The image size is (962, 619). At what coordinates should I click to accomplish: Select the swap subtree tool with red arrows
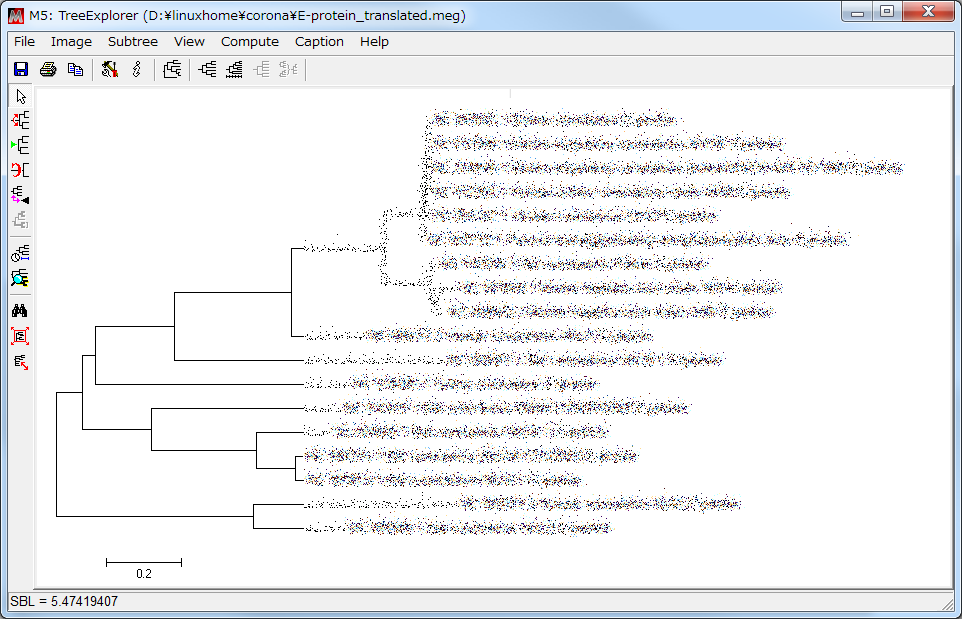pos(21,120)
